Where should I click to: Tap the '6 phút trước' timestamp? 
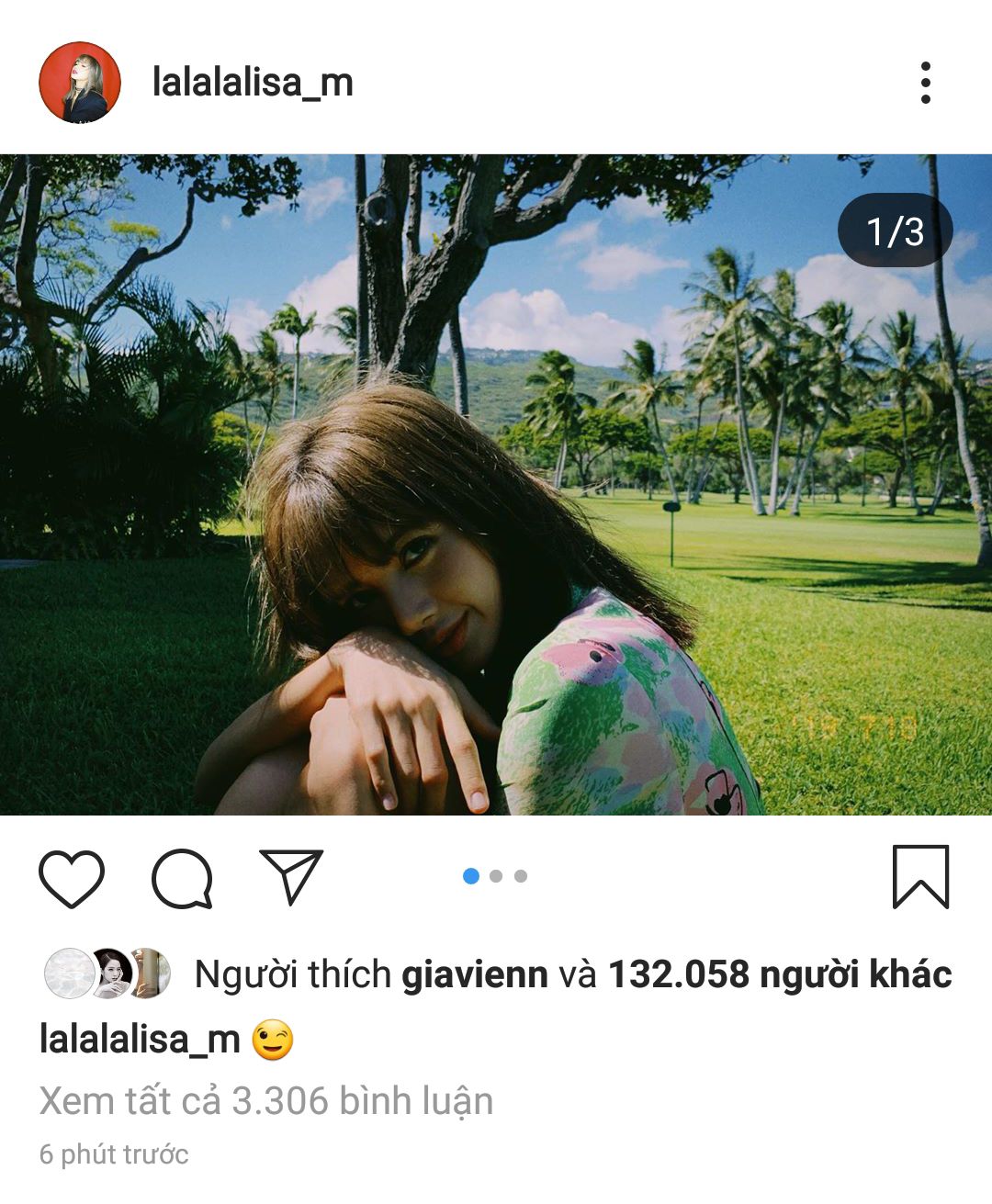114,1154
